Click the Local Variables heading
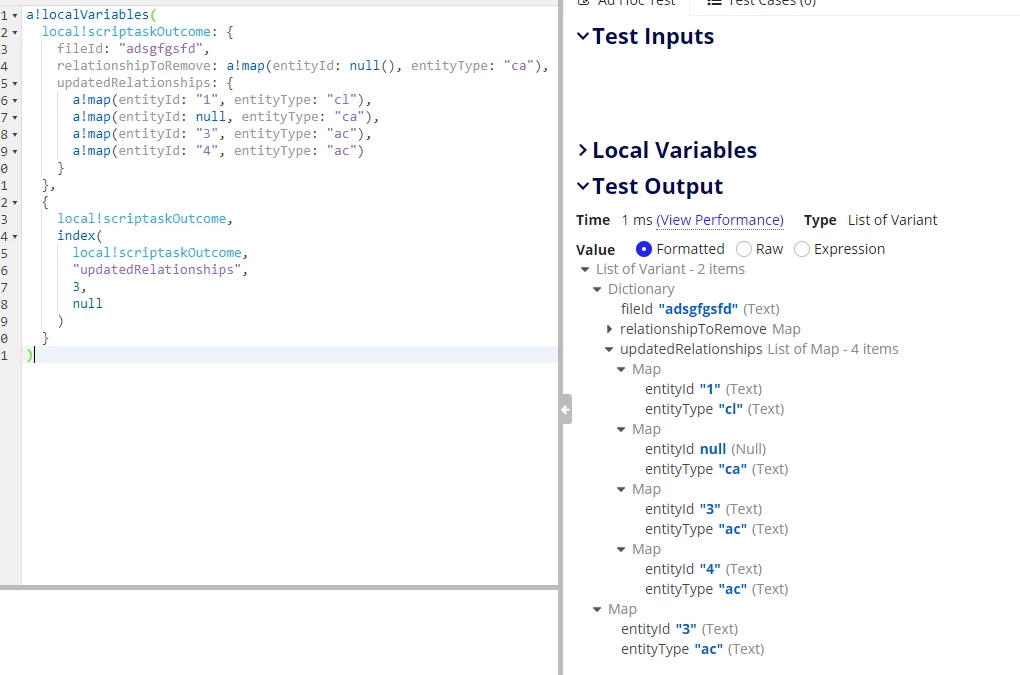 (675, 150)
